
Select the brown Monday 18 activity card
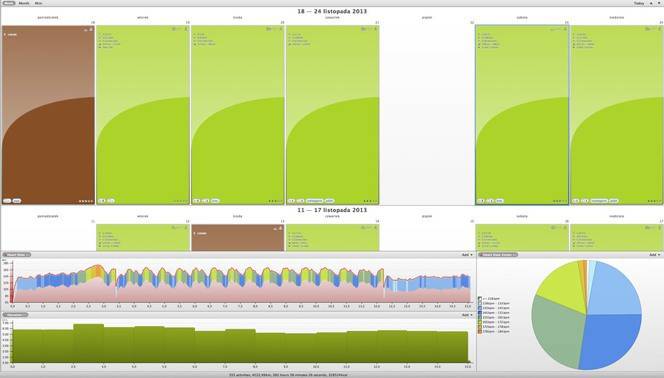[x=48, y=115]
